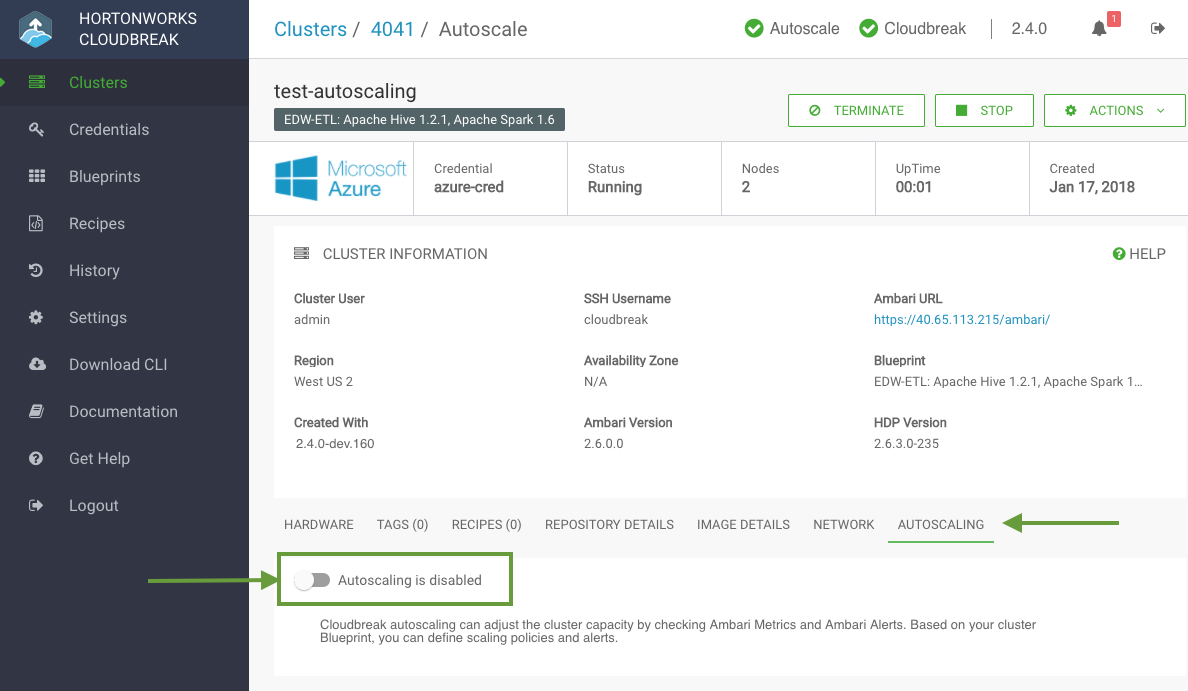
Task: Click the Settings gear icon in sidebar
Action: [36, 317]
